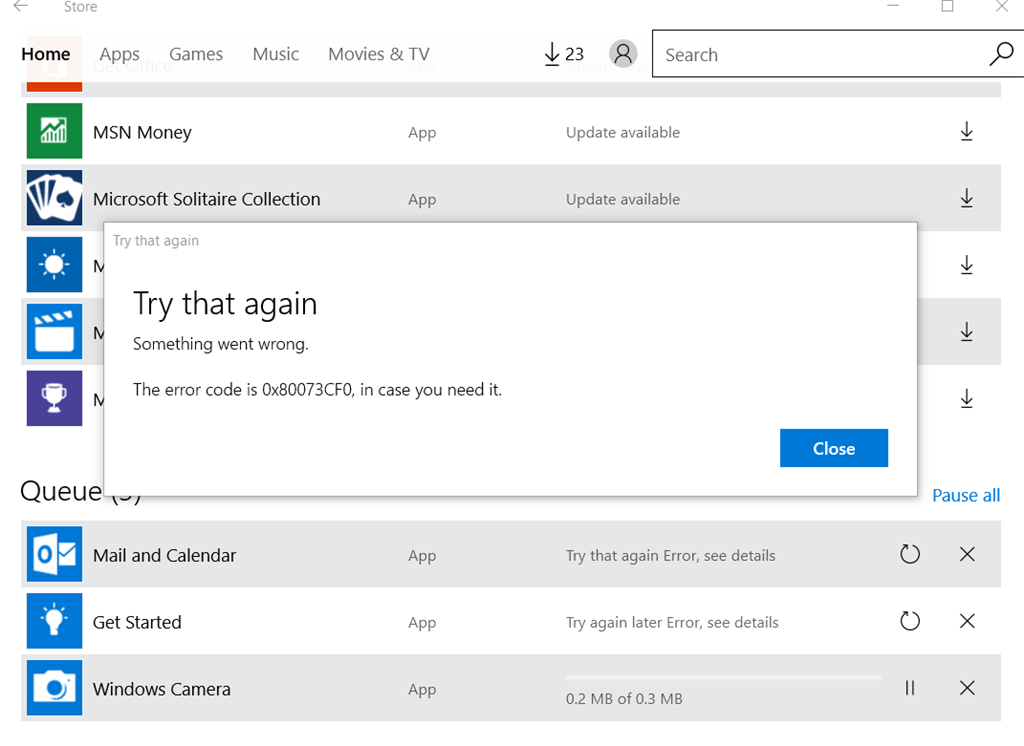Click Try again later error details

click(x=672, y=623)
